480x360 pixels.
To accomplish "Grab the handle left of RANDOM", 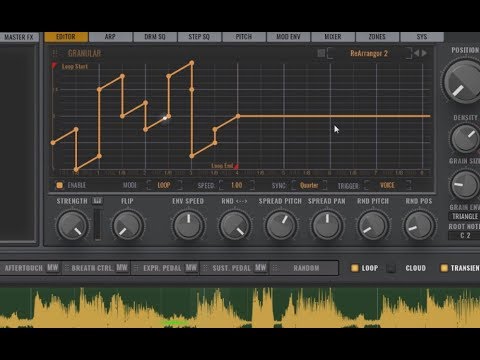I will (275, 268).
